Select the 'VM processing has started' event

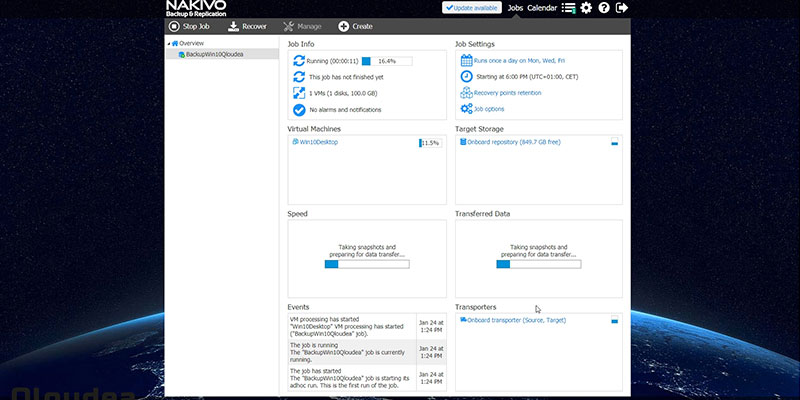(367, 327)
